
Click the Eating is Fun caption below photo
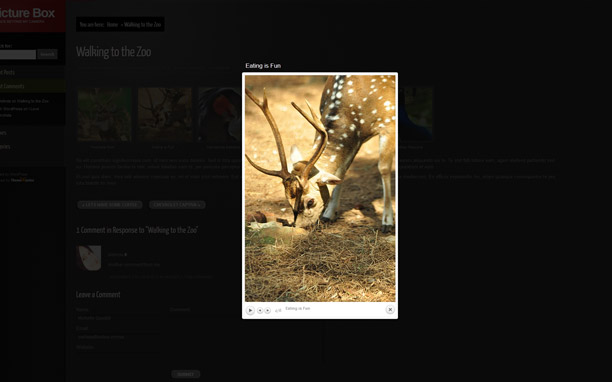298,308
